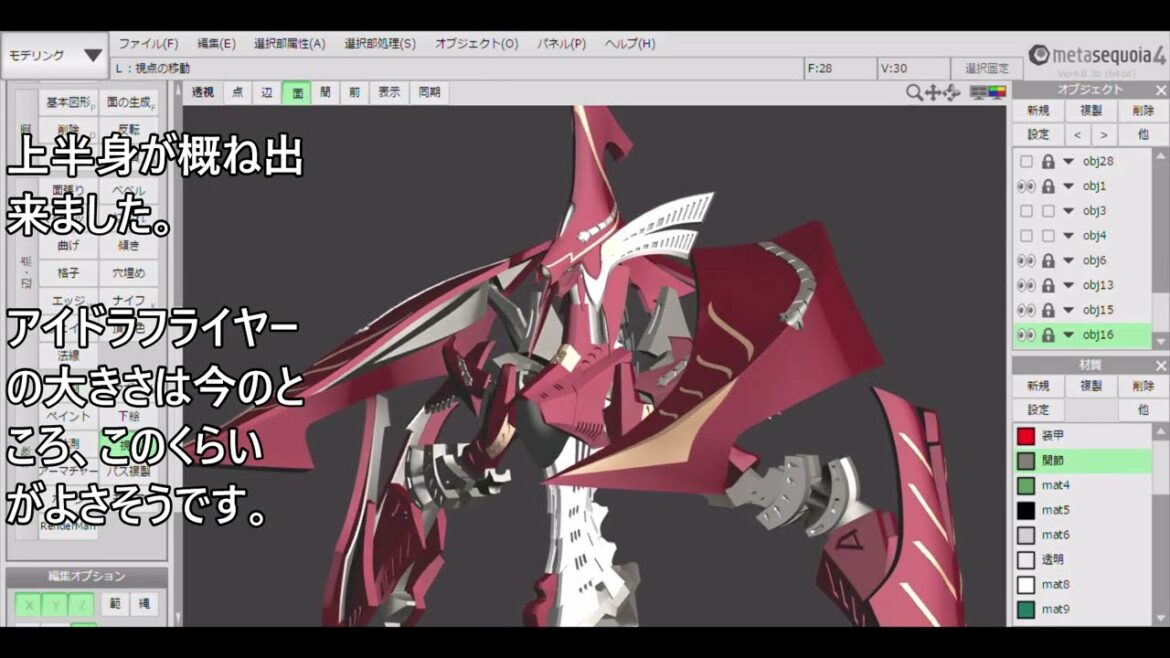This screenshot has width=1170, height=658.
Task: Click the four-arrow pan view icon
Action: tap(933, 92)
